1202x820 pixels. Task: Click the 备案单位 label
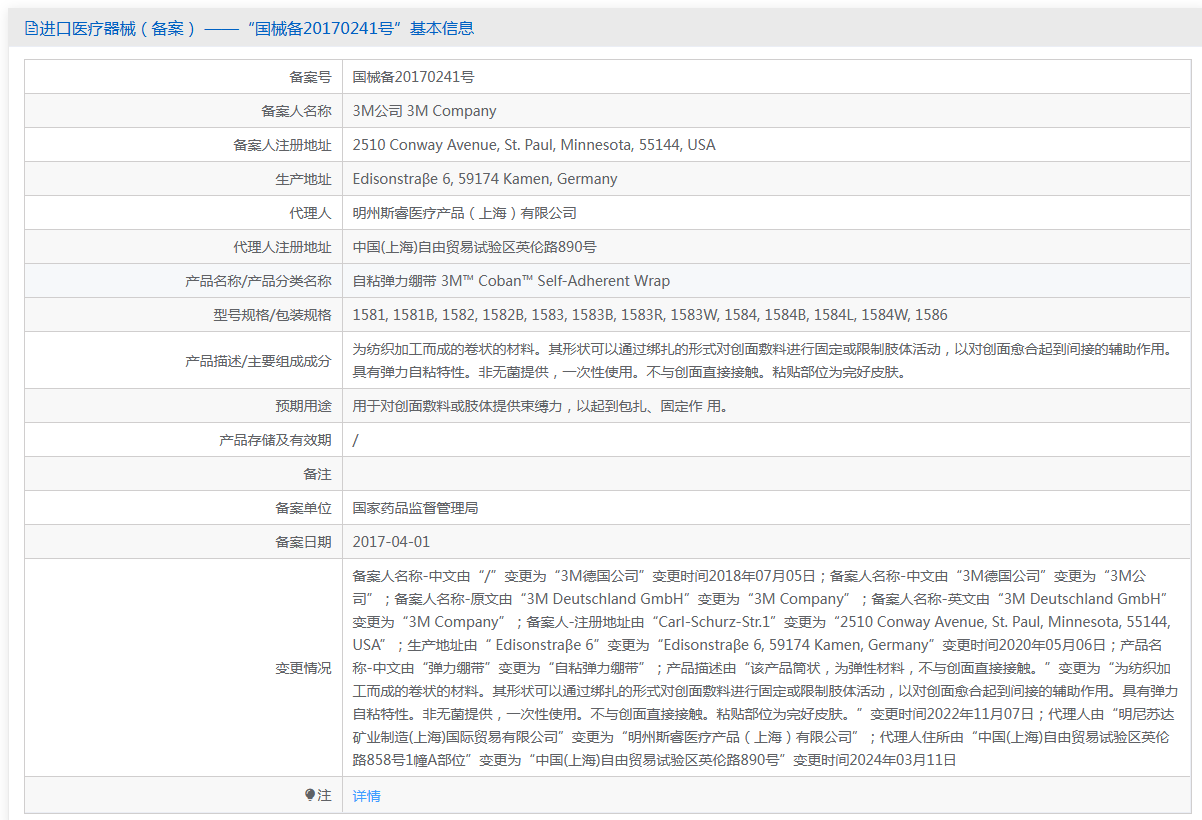(303, 508)
